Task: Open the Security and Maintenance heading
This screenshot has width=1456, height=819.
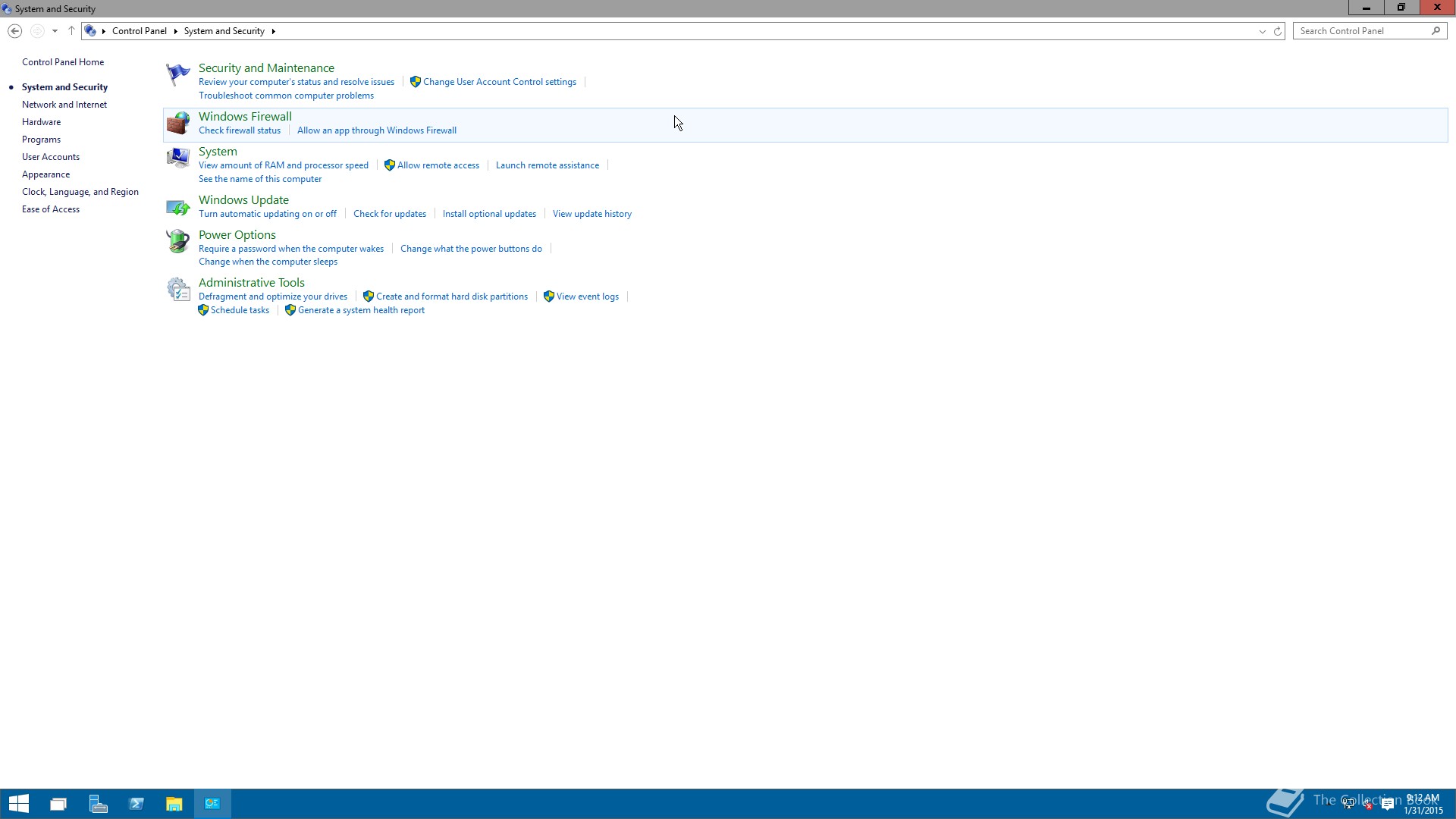Action: pyautogui.click(x=266, y=68)
